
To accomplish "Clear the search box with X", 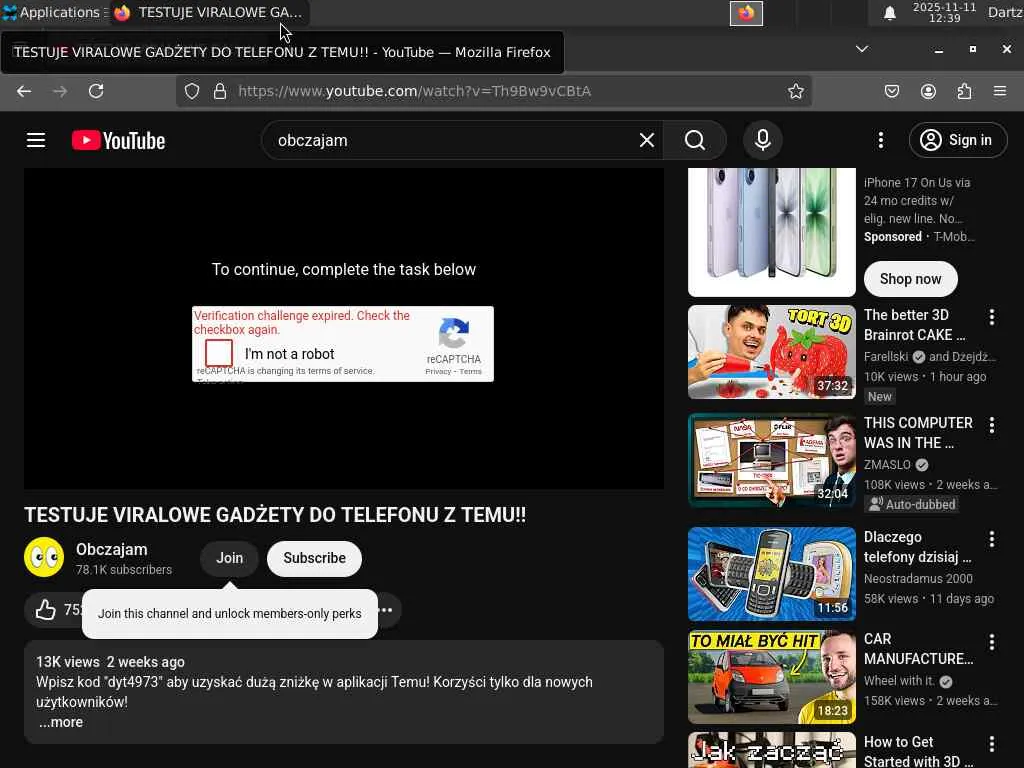I will pos(647,140).
